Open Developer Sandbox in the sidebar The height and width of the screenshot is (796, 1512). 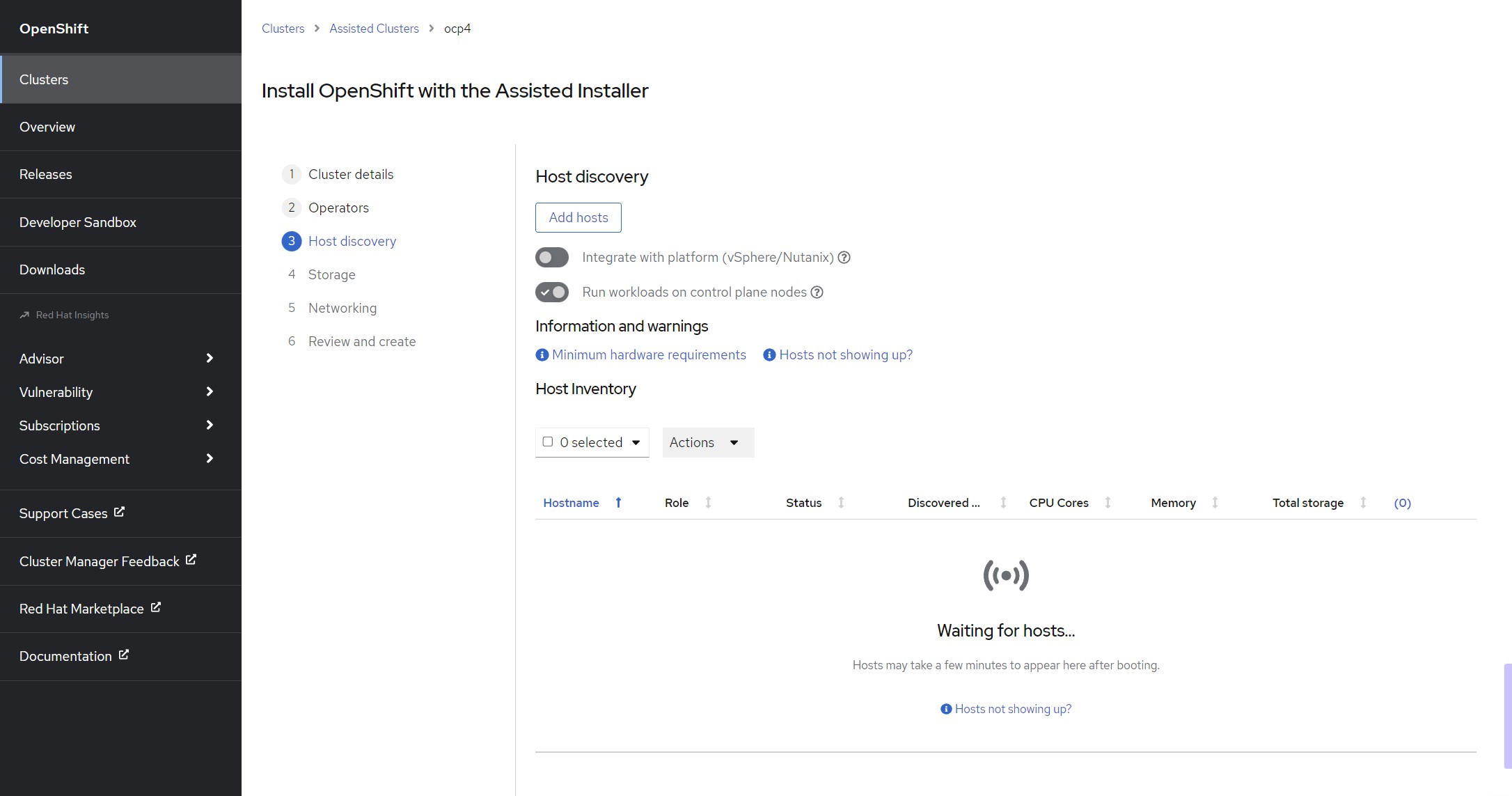120,222
